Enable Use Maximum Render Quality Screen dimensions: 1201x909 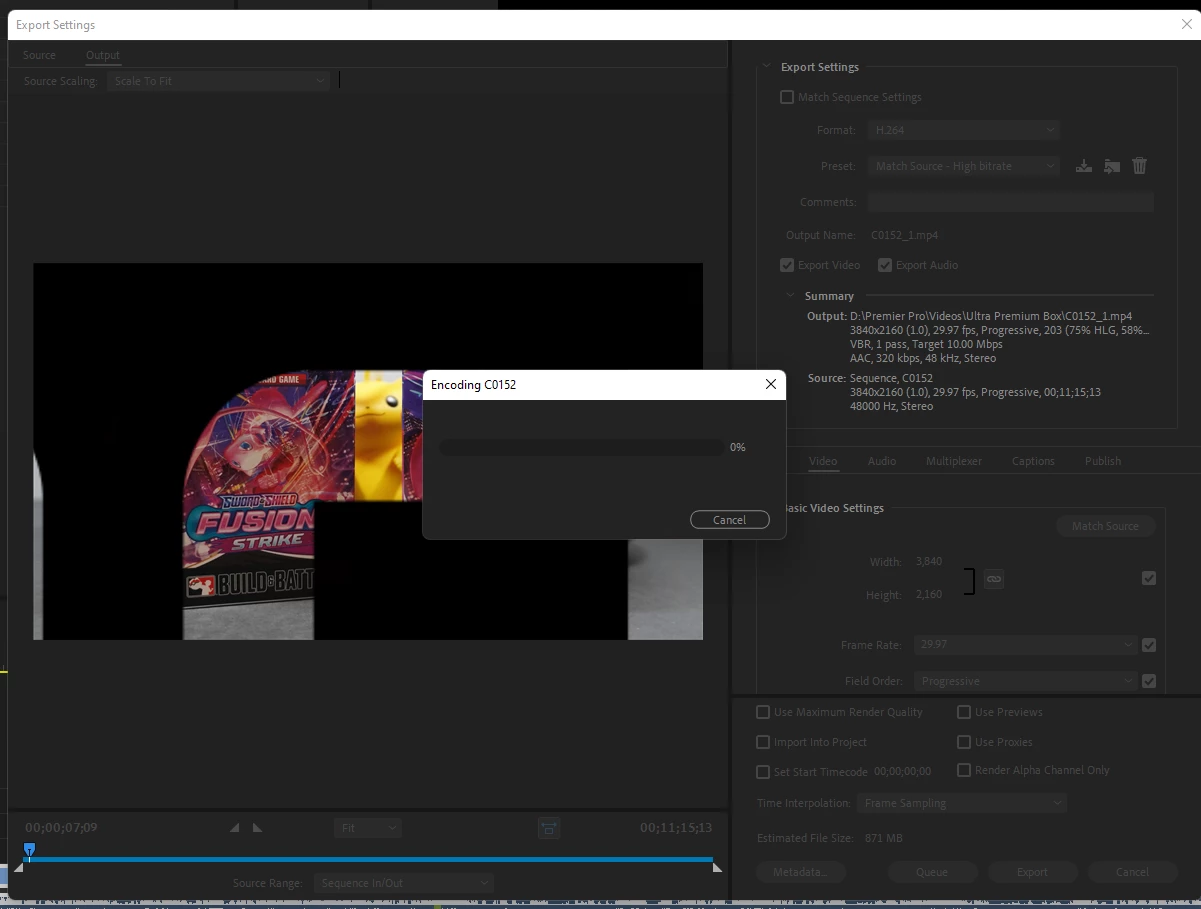click(763, 712)
